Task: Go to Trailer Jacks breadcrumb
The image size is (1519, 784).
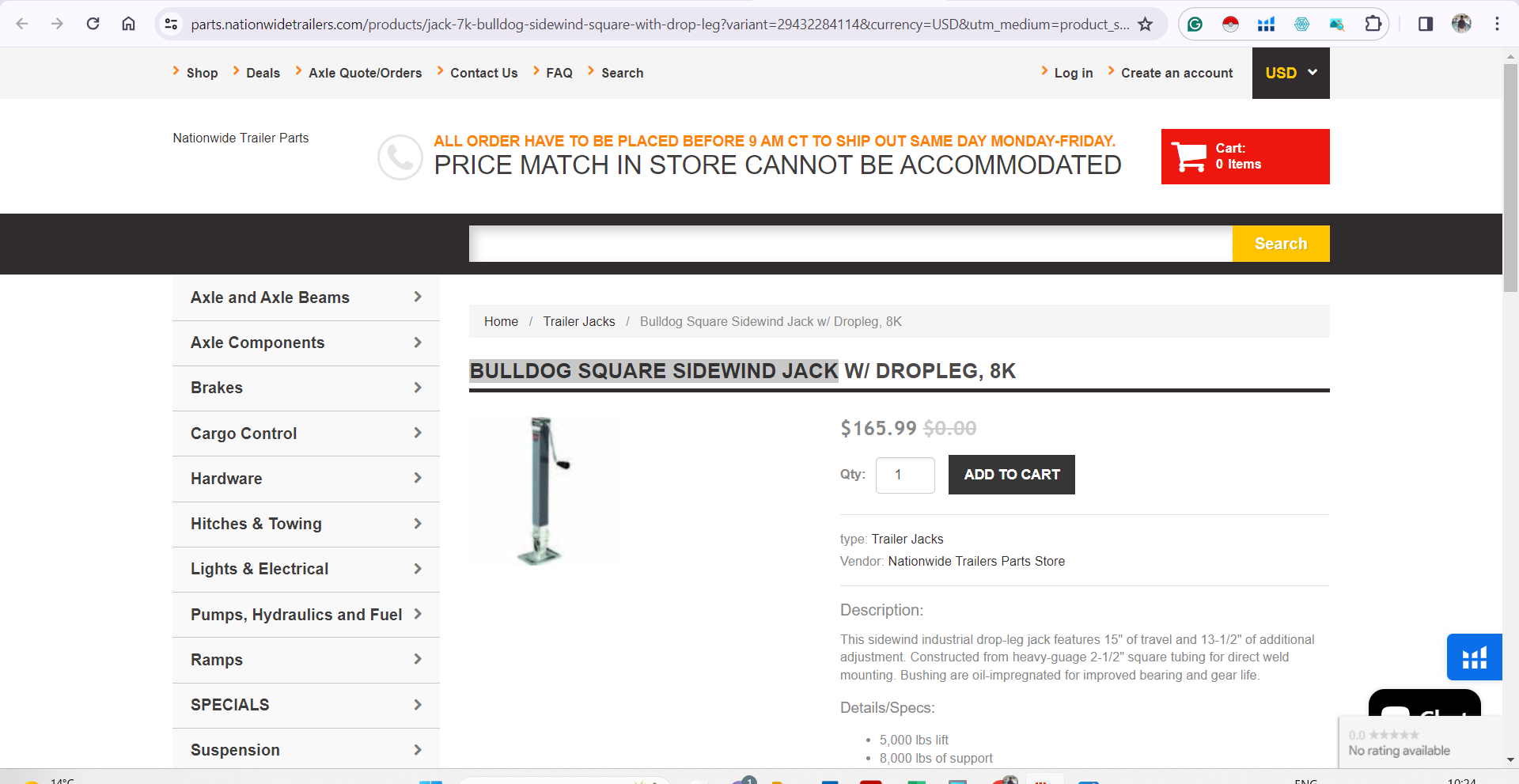Action: 578,321
